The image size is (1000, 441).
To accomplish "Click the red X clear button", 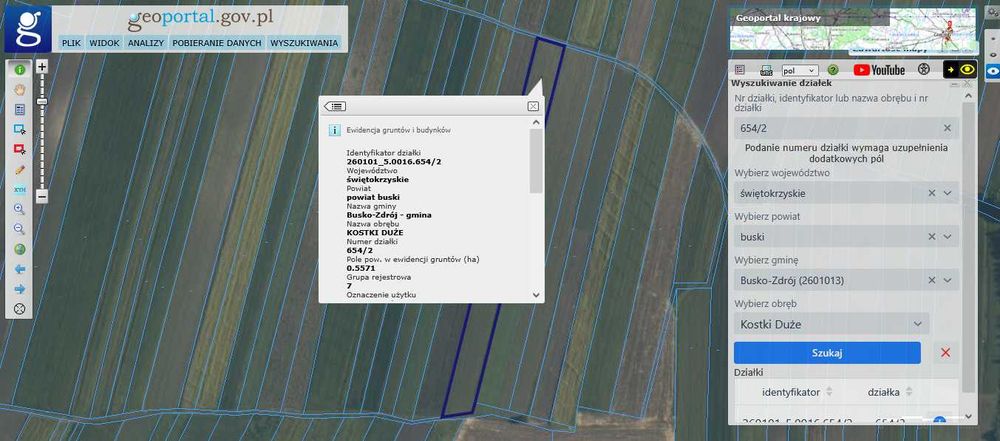I will (x=946, y=353).
